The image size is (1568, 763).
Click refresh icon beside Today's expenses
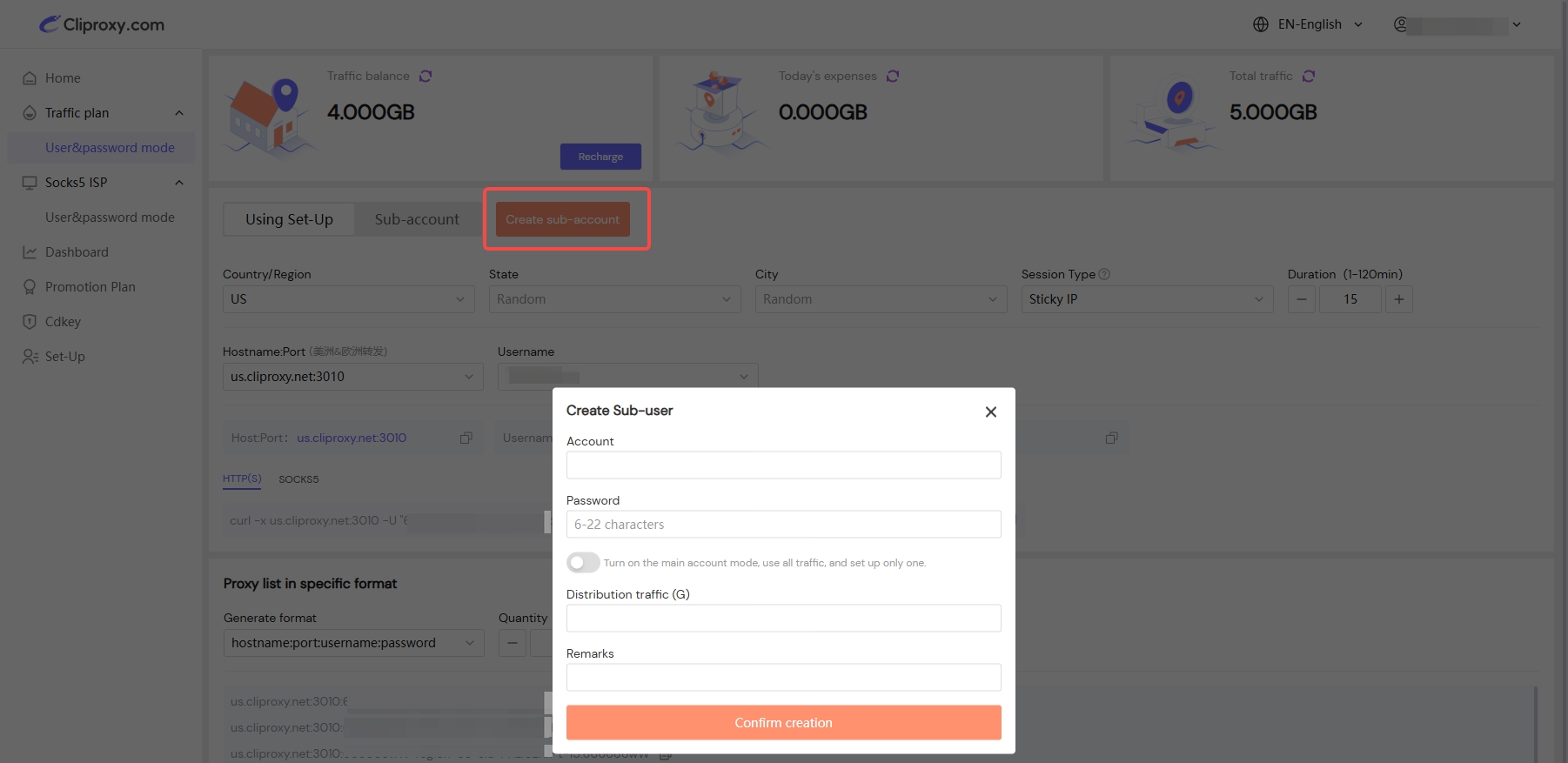click(x=893, y=77)
